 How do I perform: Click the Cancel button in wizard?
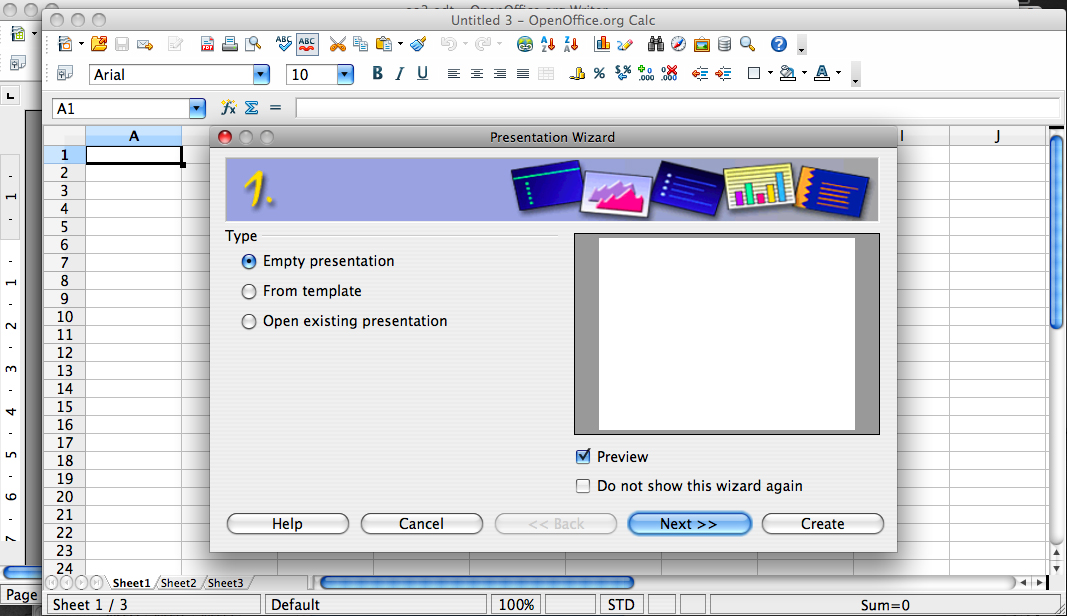pyautogui.click(x=421, y=523)
